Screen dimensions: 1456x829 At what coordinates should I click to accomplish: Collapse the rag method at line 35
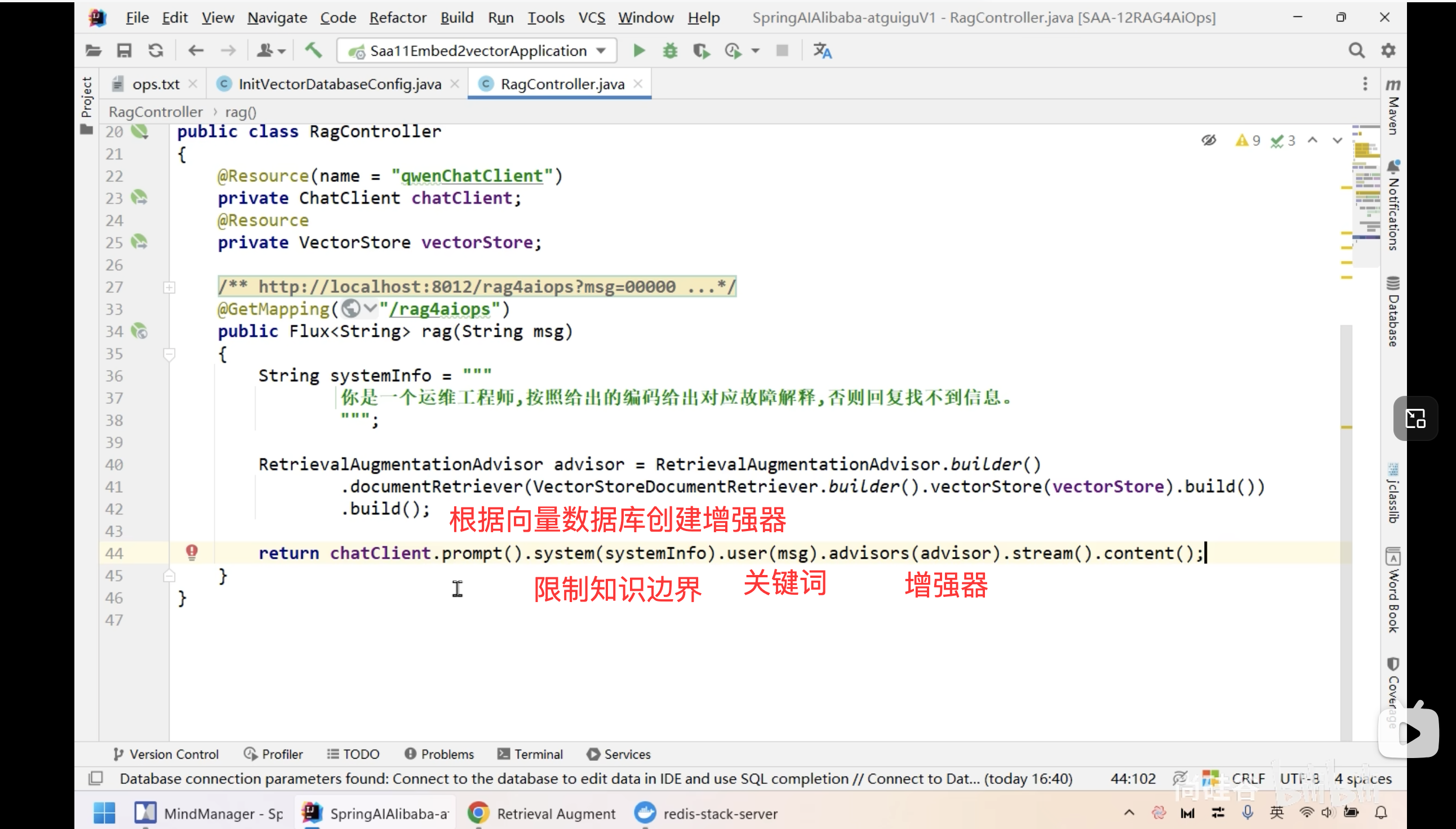(x=169, y=354)
